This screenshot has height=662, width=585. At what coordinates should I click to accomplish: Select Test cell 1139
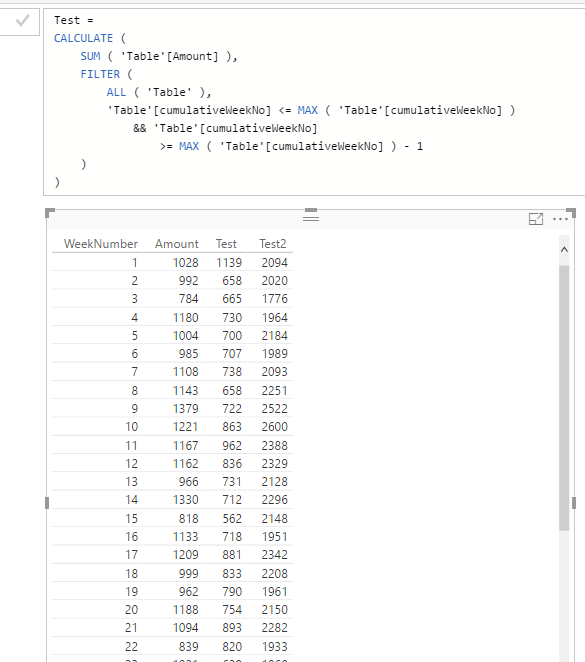tap(229, 263)
